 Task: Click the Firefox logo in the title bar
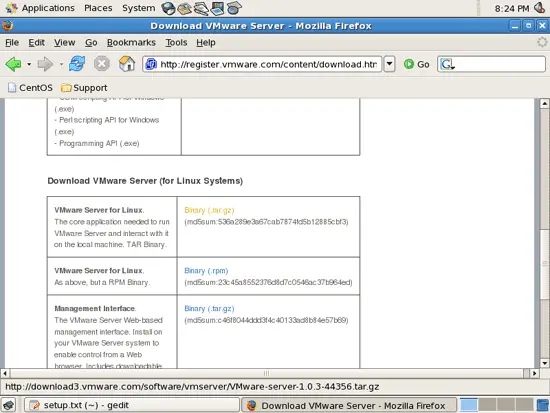[8, 26]
